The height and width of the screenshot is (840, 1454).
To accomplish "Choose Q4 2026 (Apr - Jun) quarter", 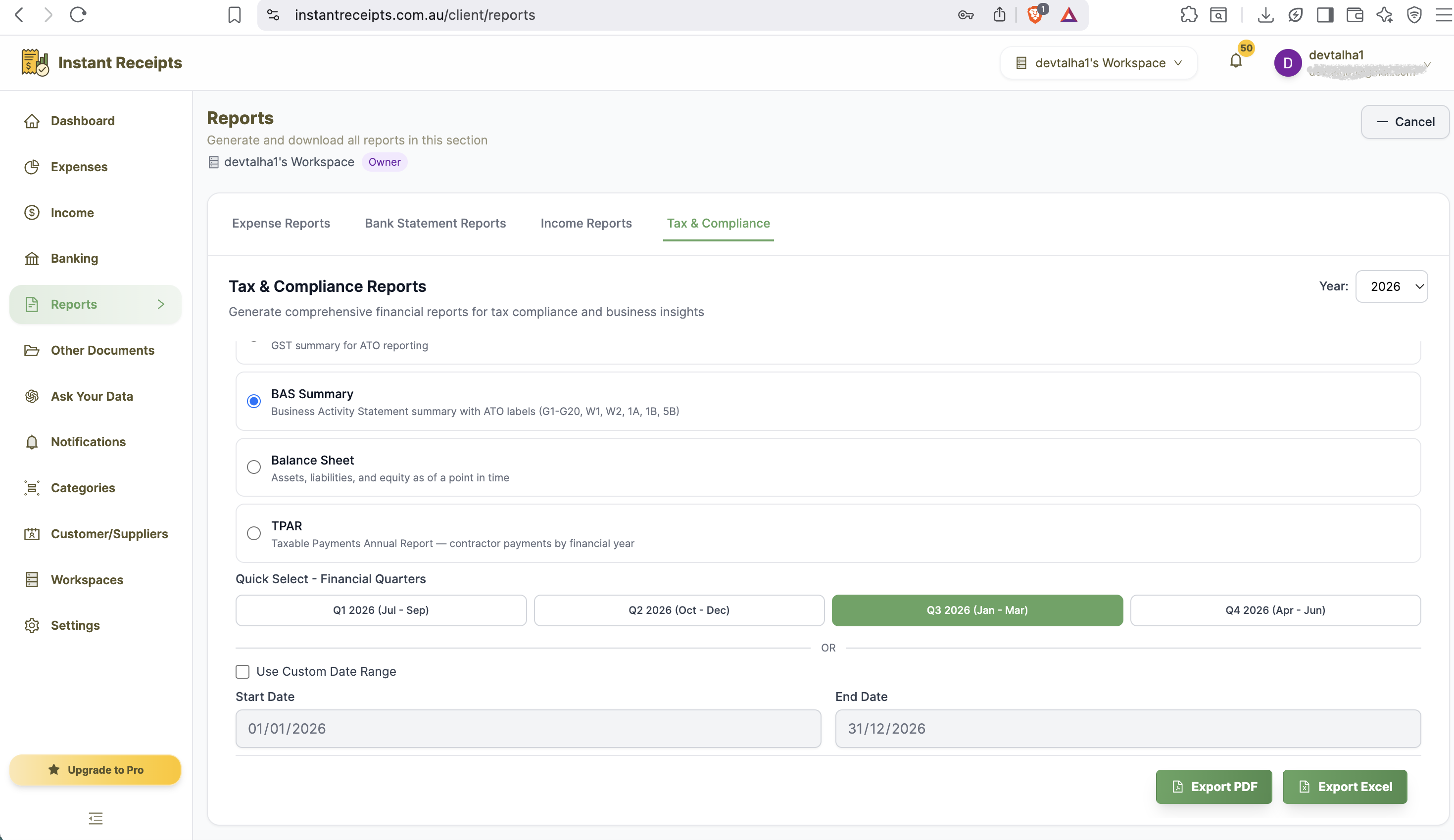I will click(x=1275, y=610).
